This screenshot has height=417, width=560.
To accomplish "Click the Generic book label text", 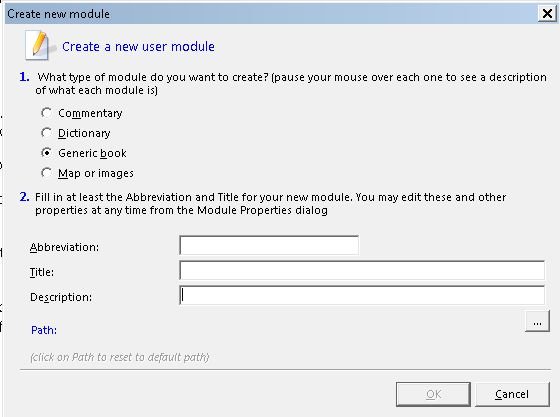I will pyautogui.click(x=92, y=153).
